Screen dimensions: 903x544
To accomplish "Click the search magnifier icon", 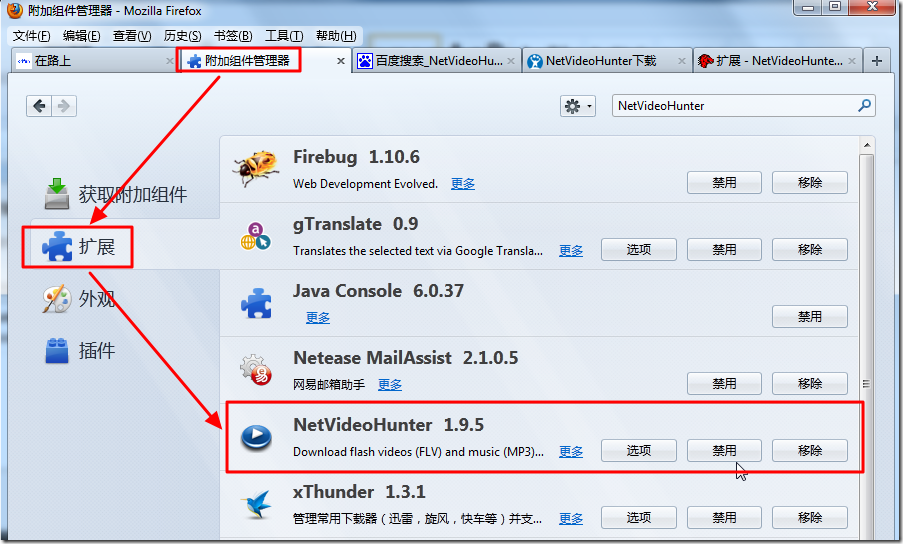I will [864, 105].
